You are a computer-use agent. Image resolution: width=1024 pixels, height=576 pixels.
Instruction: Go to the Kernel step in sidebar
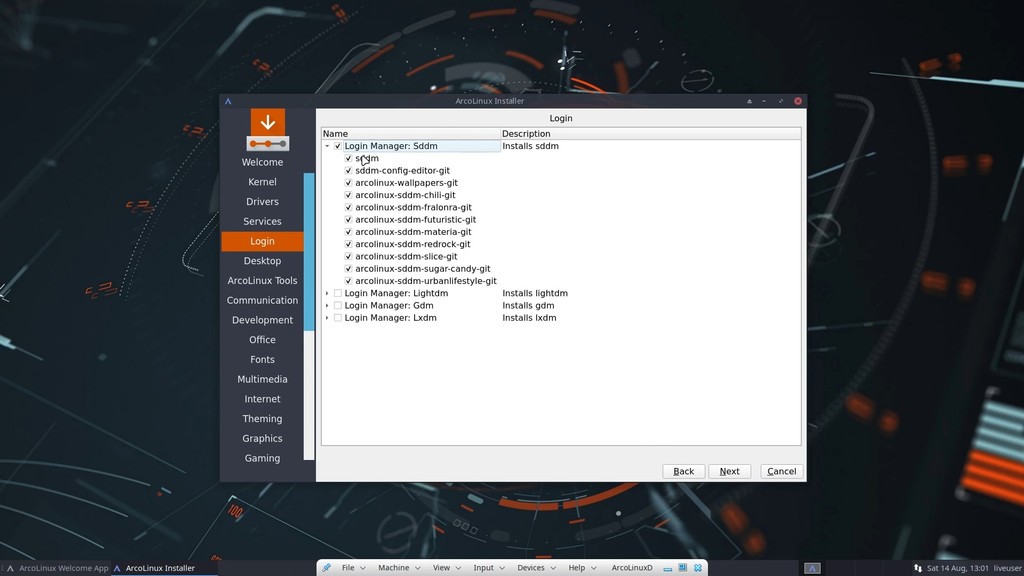click(x=263, y=182)
